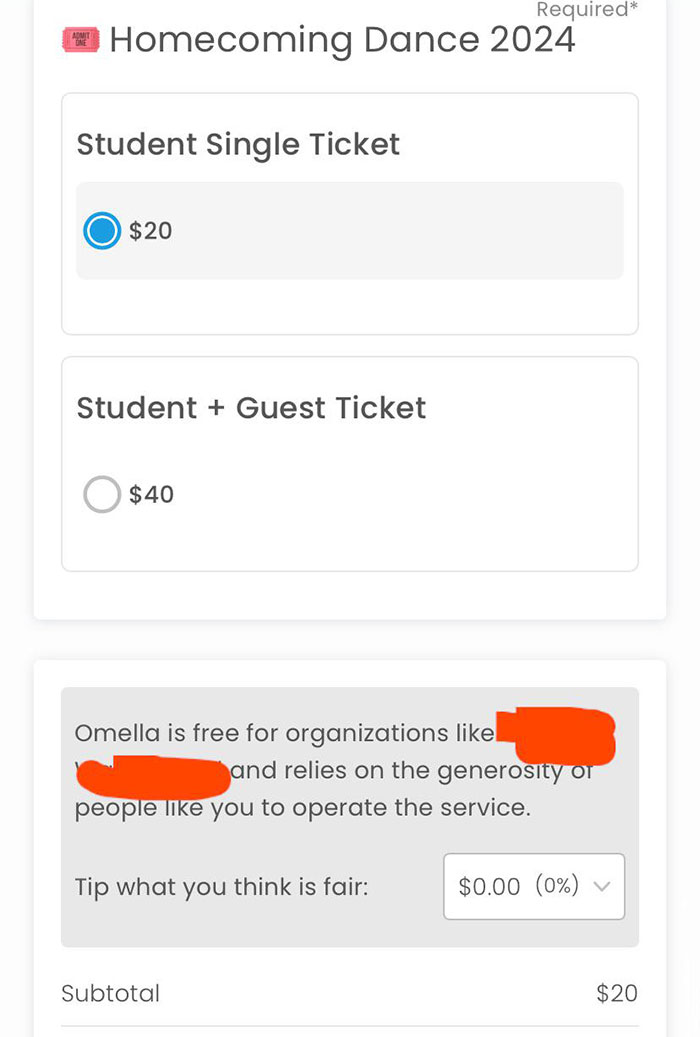700x1037 pixels.
Task: Click the $20 subtotal amount
Action: 617,993
